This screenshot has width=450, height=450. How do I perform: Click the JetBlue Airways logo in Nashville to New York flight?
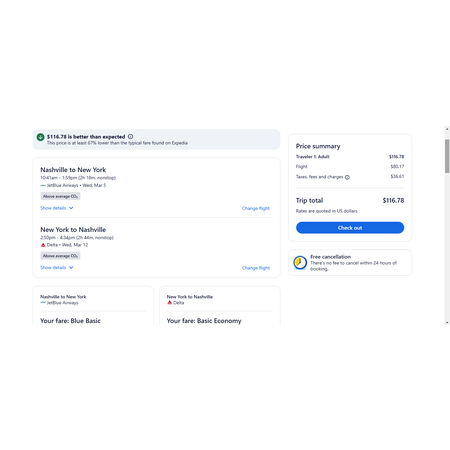tap(43, 185)
